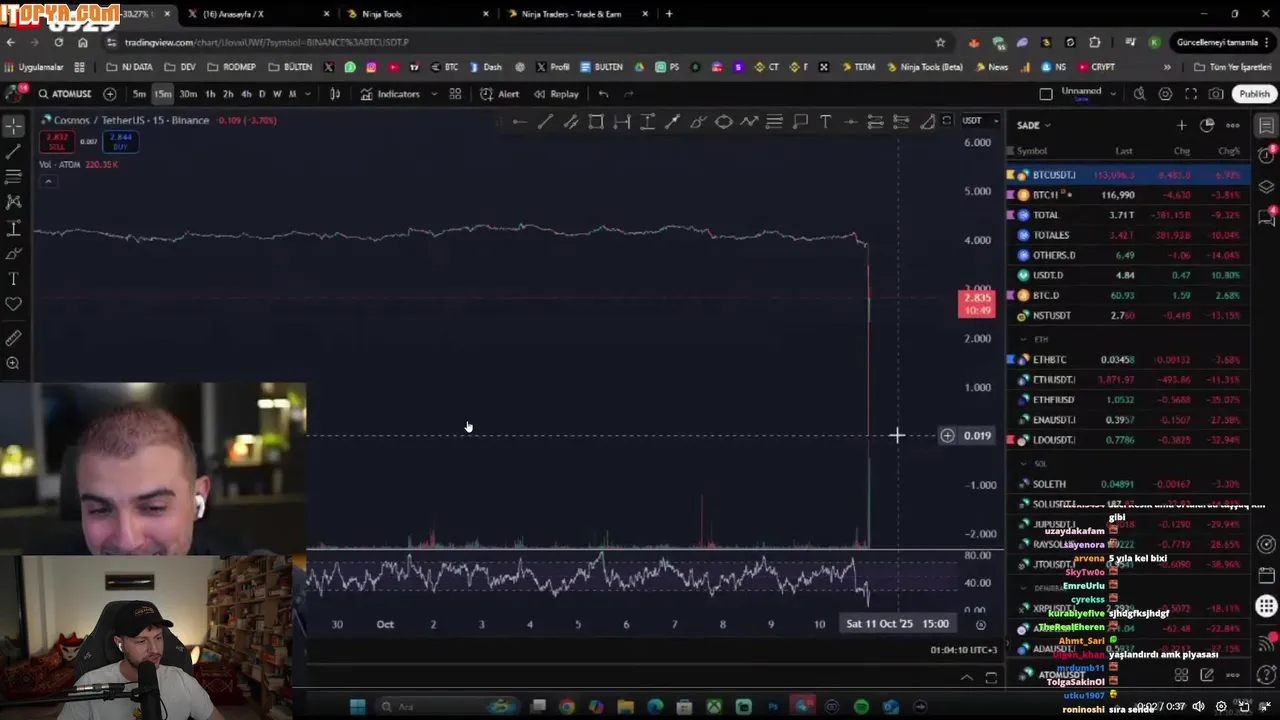Switch to the Anasayfa / X browser tab
This screenshot has width=1280, height=720.
click(x=255, y=14)
